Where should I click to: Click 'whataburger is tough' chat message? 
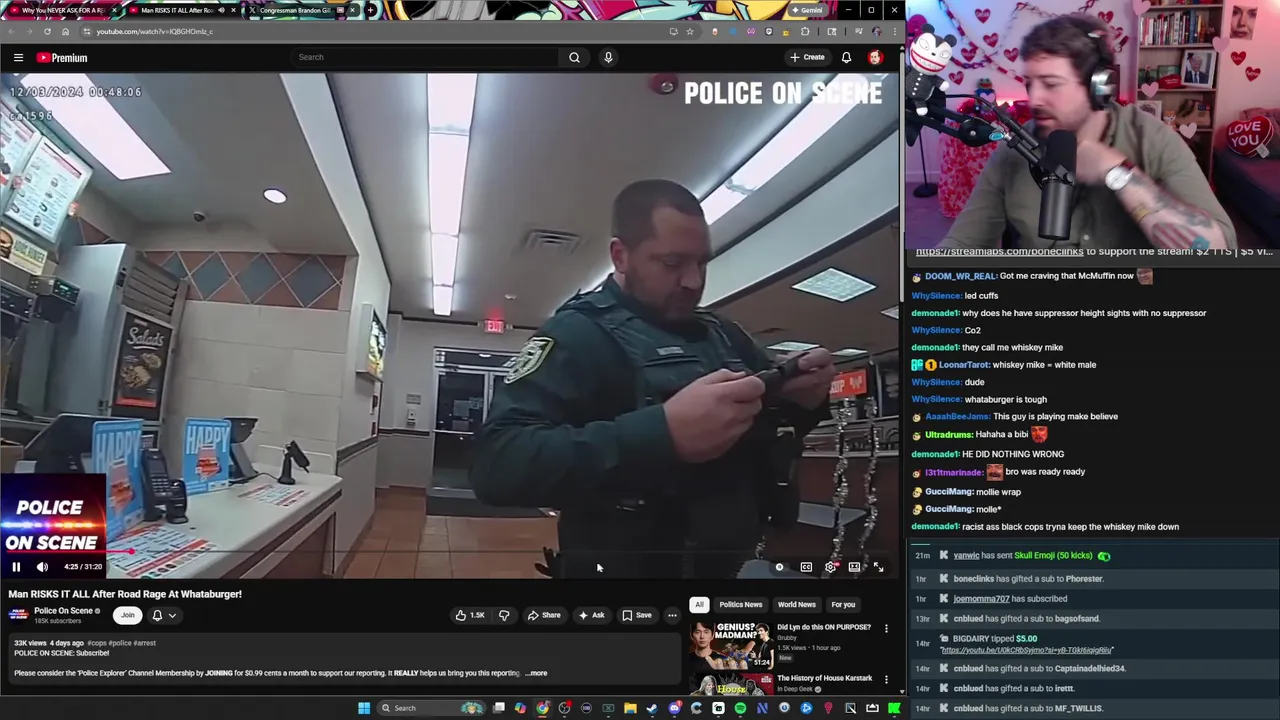(979, 399)
